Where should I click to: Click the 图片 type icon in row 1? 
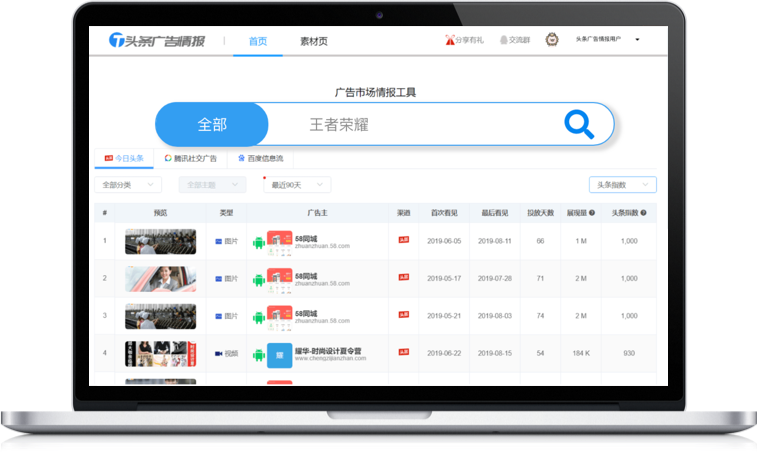point(218,241)
